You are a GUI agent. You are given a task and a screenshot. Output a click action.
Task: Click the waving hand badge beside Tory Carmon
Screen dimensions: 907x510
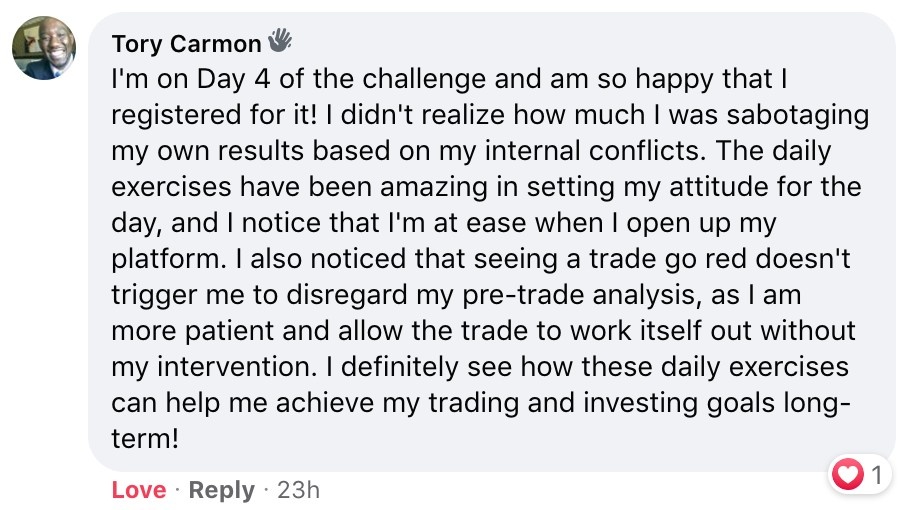point(280,42)
